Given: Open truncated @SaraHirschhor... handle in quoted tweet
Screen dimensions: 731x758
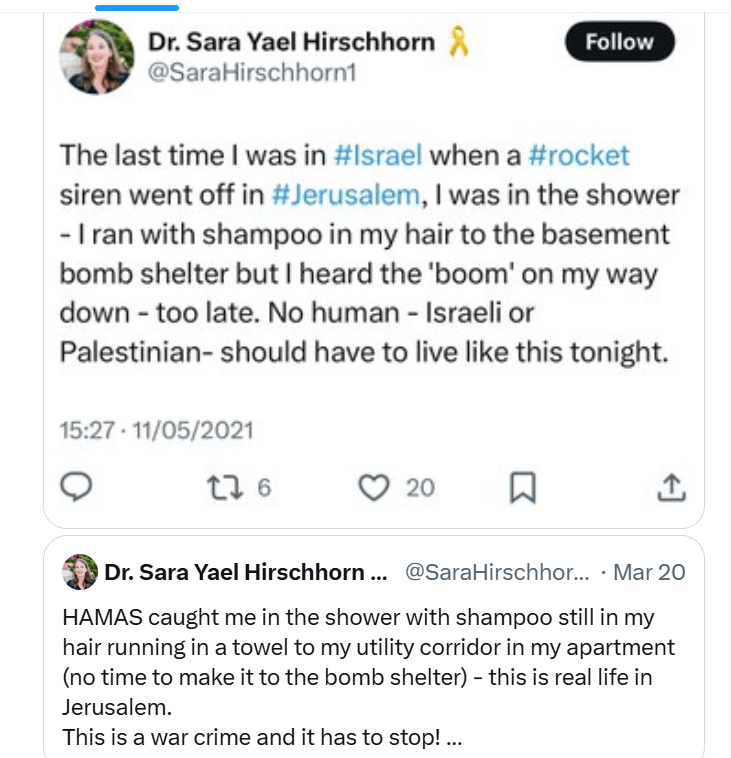Looking at the screenshot, I should 497,572.
